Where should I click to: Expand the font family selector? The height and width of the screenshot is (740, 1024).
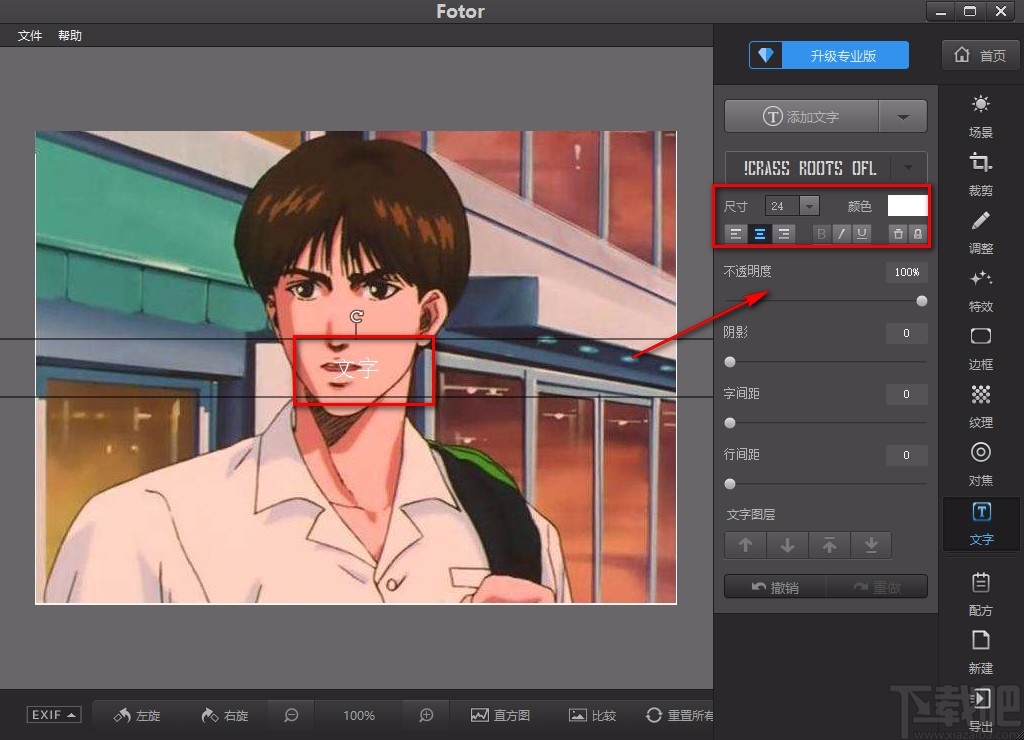click(908, 168)
